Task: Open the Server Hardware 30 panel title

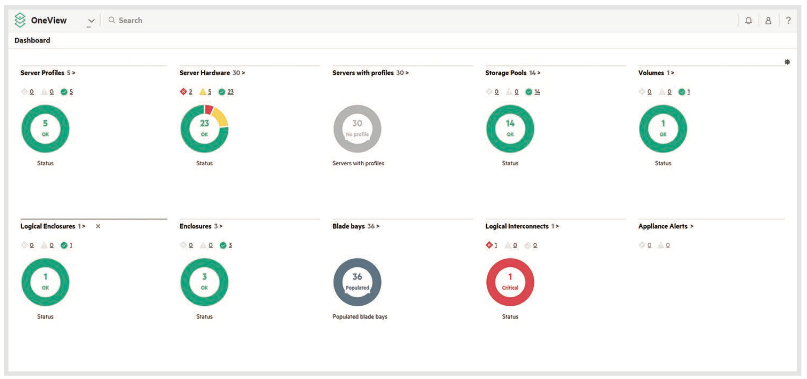Action: tap(212, 73)
